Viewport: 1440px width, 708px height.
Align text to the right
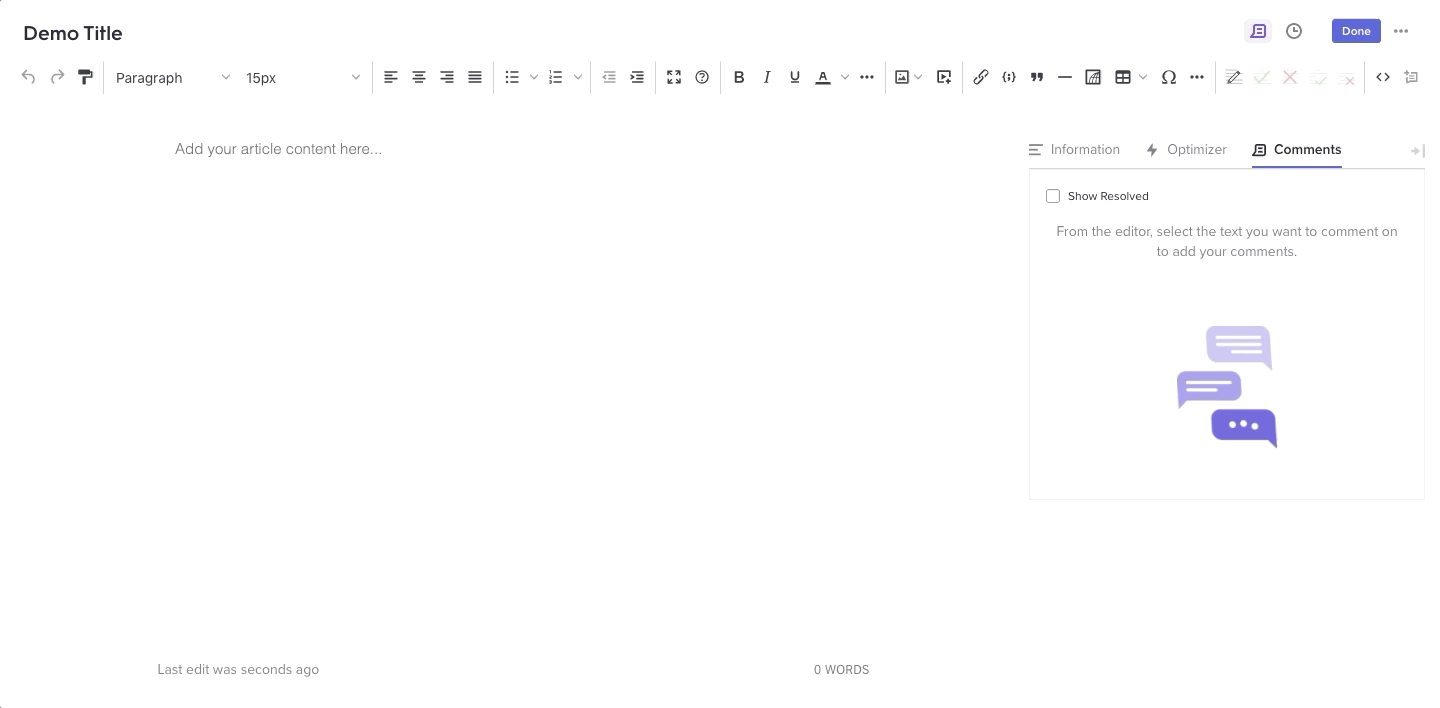tap(447, 77)
